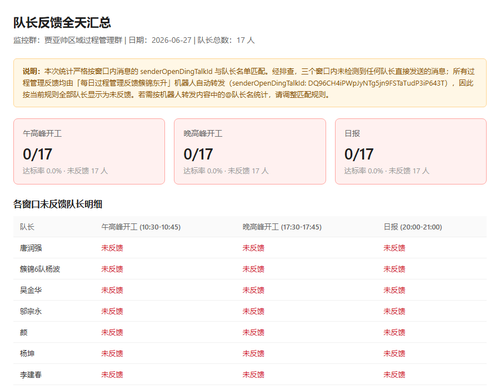
Task: Click 李建春's 午高峰开工 未反馈 status
Action: point(112,375)
